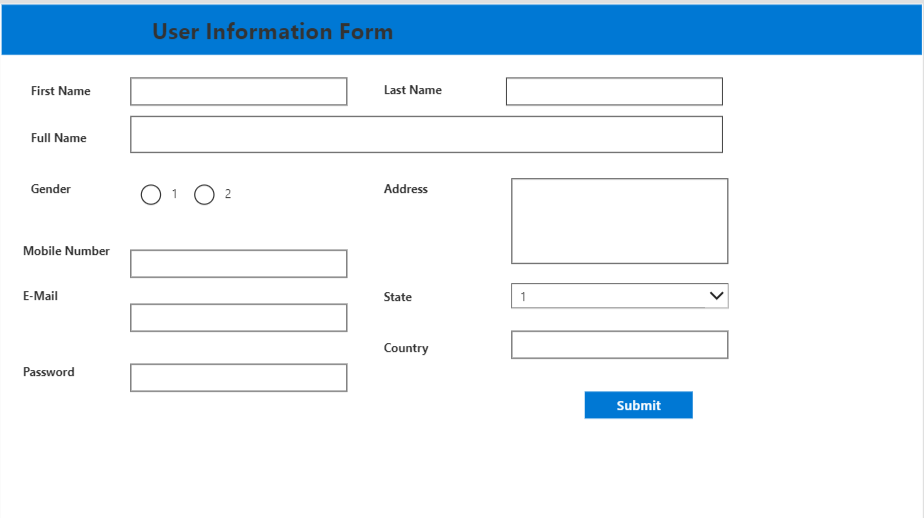Click the User Information Form header title
Screen dimensions: 924x518
coord(272,32)
